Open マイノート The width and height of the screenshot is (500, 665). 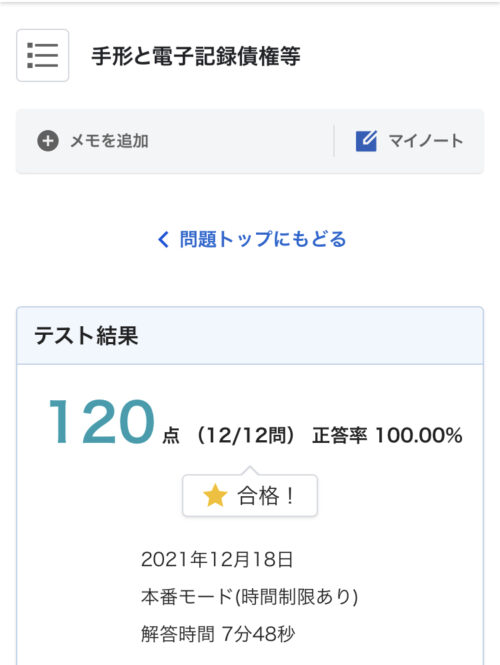[426, 141]
